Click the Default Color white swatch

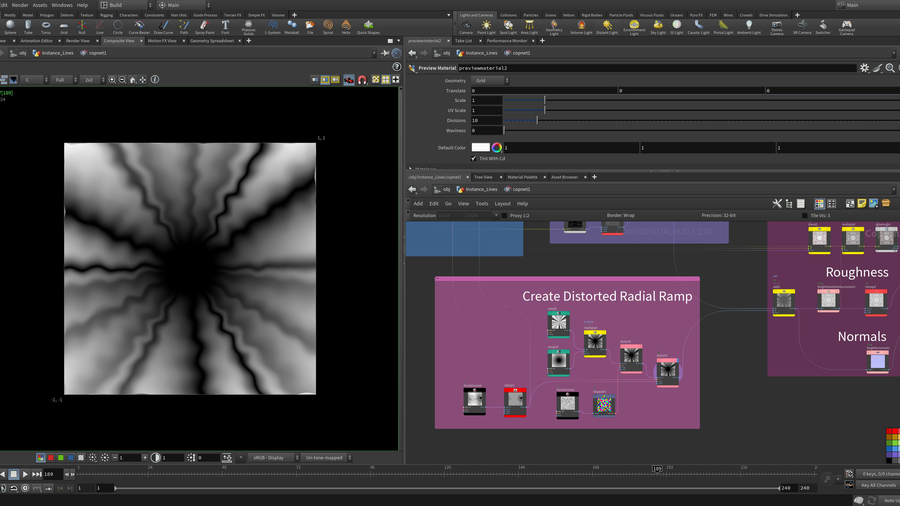pyautogui.click(x=480, y=147)
